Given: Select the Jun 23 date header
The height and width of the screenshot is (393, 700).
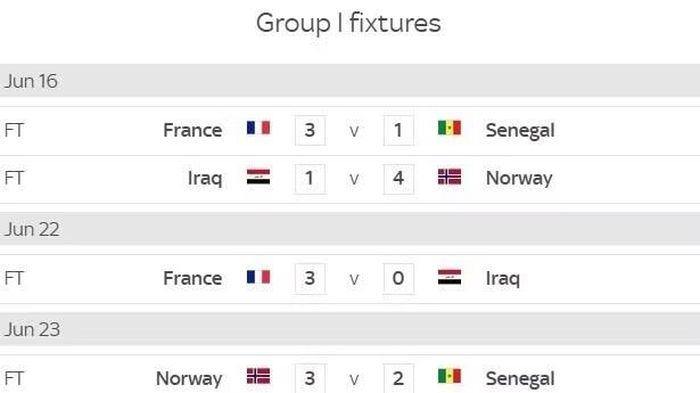Looking at the screenshot, I should click(x=350, y=329).
